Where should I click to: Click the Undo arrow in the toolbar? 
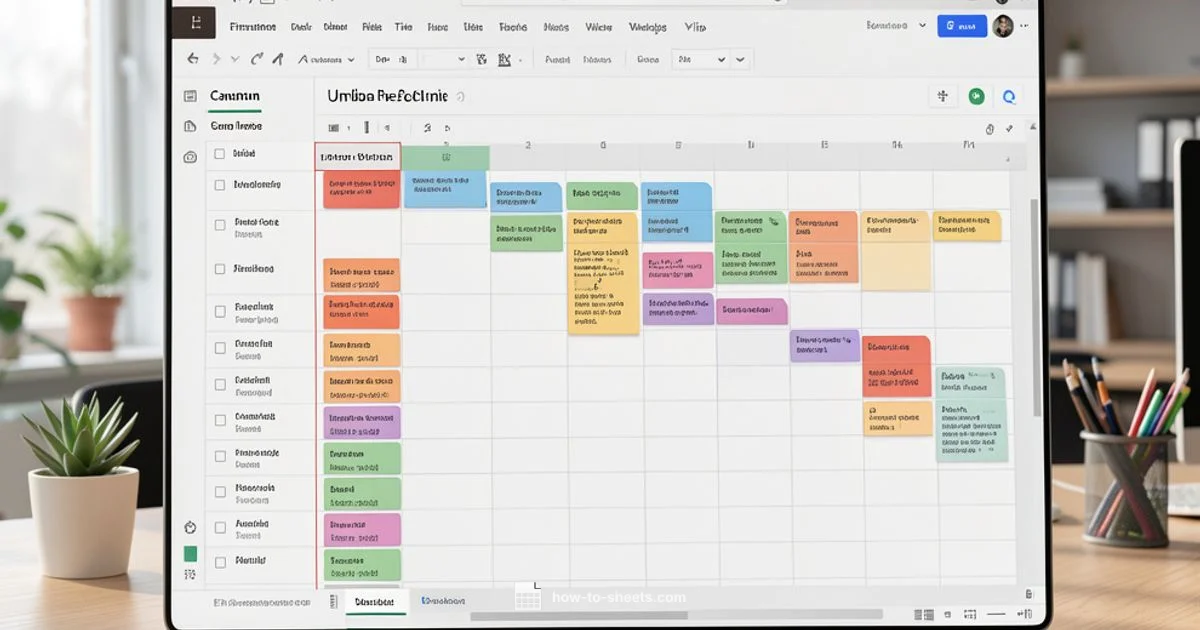tap(191, 59)
